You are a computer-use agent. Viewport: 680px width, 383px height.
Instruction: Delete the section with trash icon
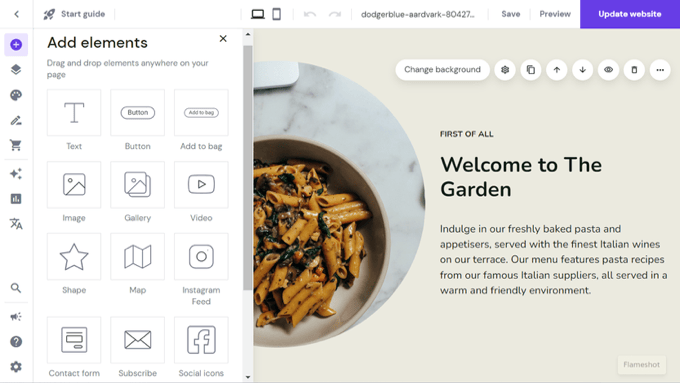click(634, 70)
